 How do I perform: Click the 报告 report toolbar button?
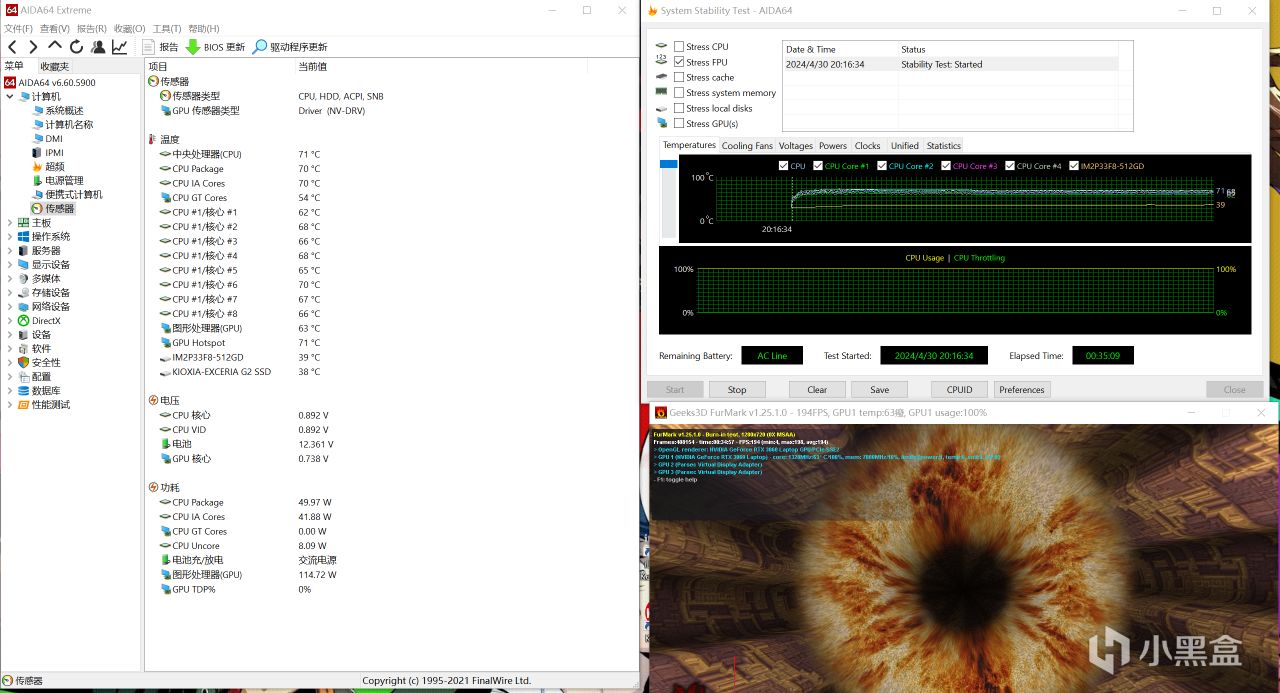[160, 47]
